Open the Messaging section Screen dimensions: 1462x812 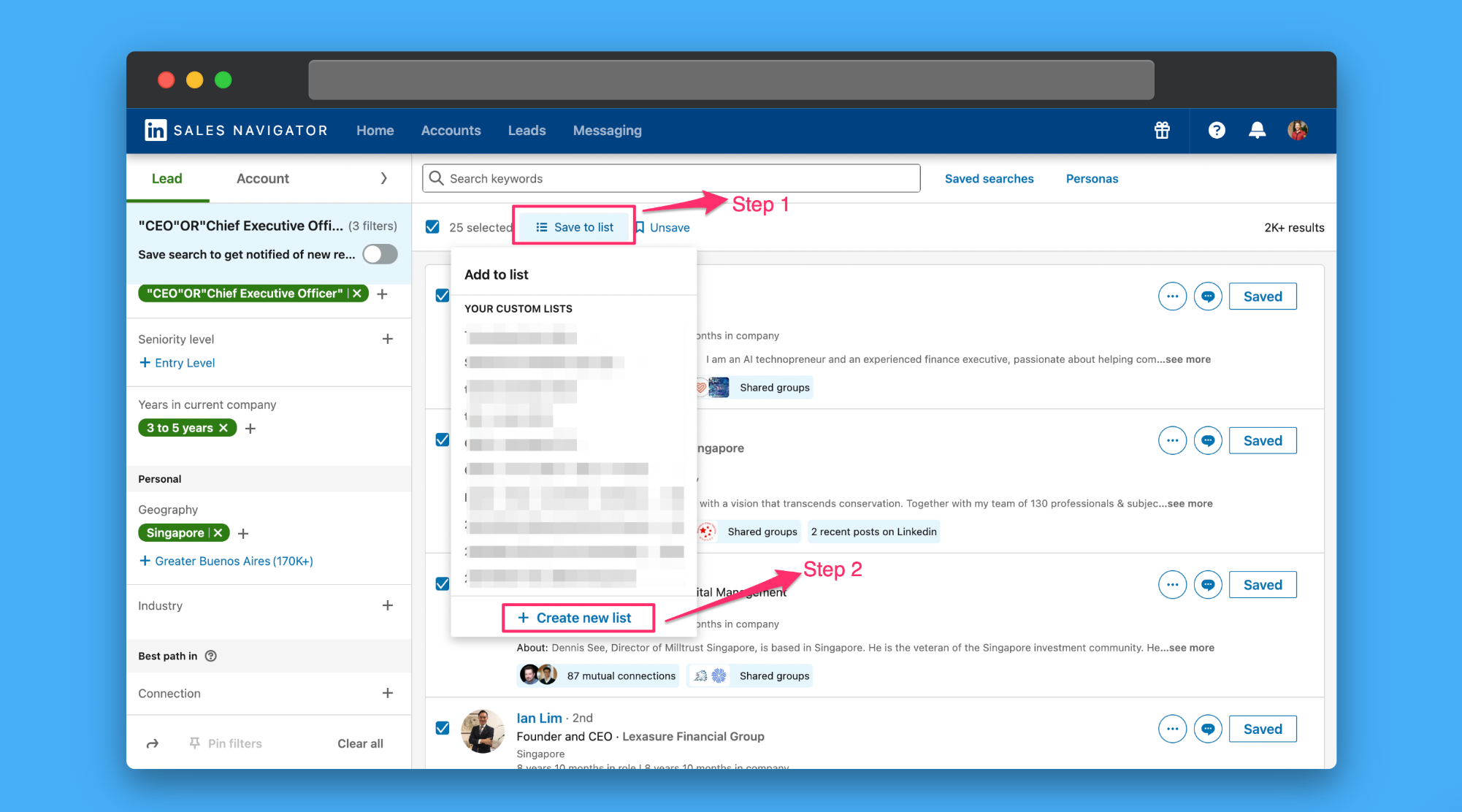tap(607, 130)
